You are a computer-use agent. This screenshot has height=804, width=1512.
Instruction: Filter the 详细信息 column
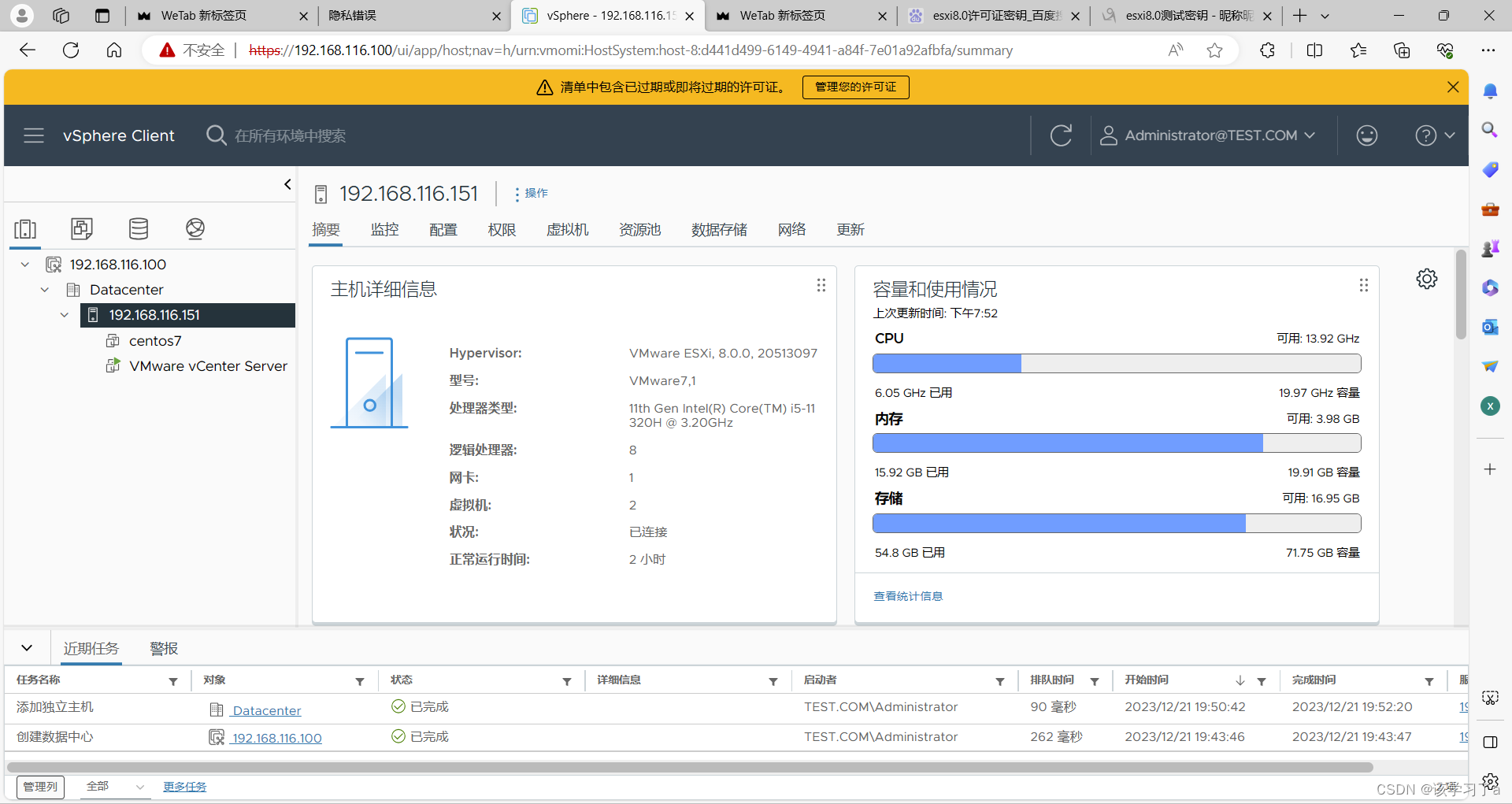[773, 682]
